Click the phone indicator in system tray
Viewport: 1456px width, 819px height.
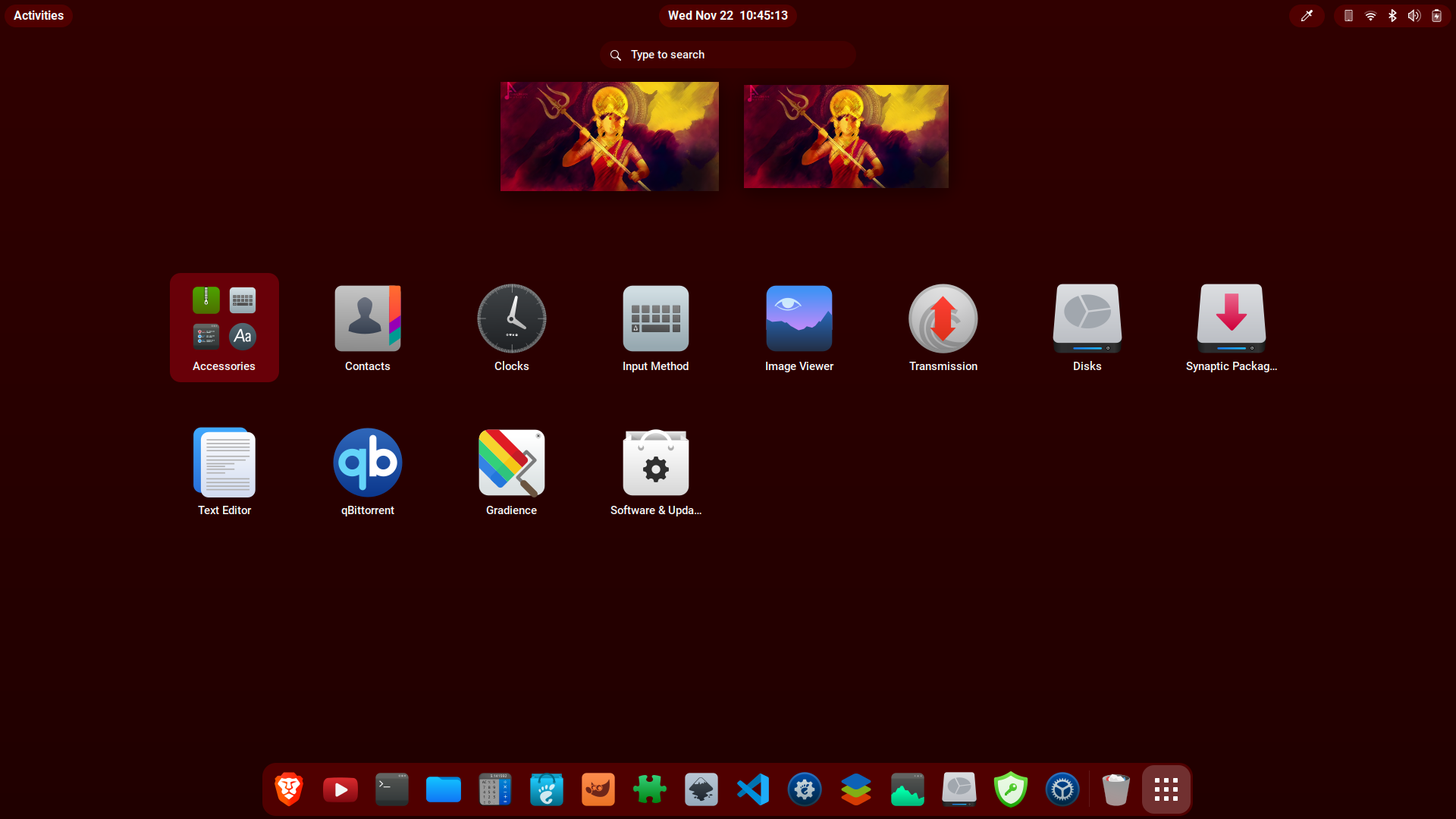point(1348,15)
